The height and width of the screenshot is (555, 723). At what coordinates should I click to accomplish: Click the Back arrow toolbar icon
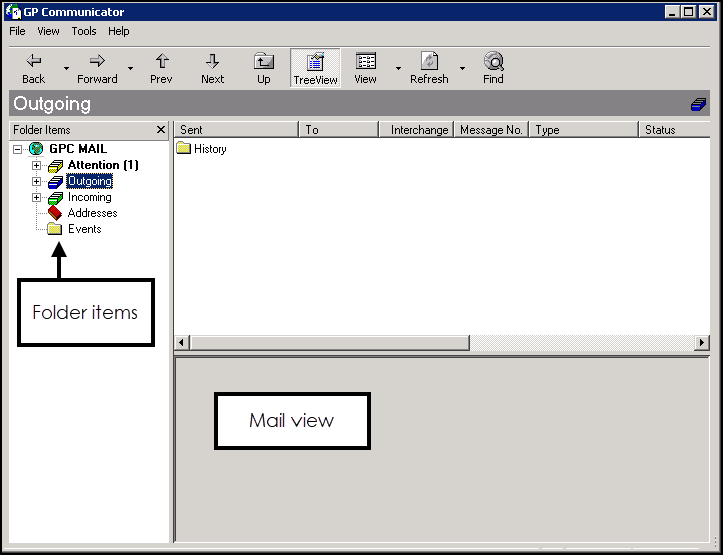(x=34, y=60)
